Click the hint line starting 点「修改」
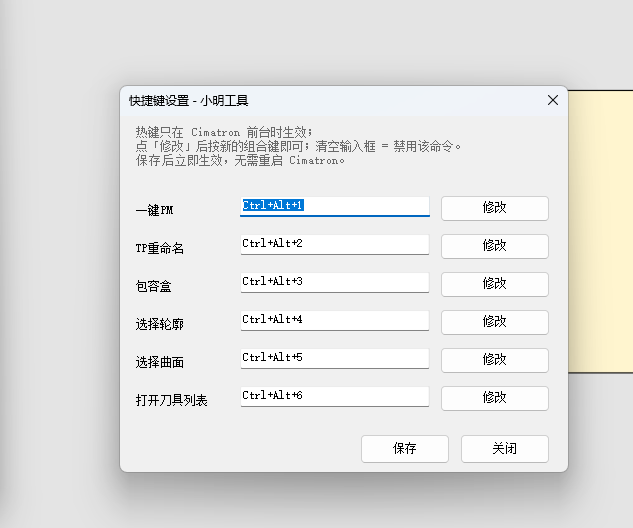Viewport: 633px width, 528px height. pyautogui.click(x=298, y=146)
